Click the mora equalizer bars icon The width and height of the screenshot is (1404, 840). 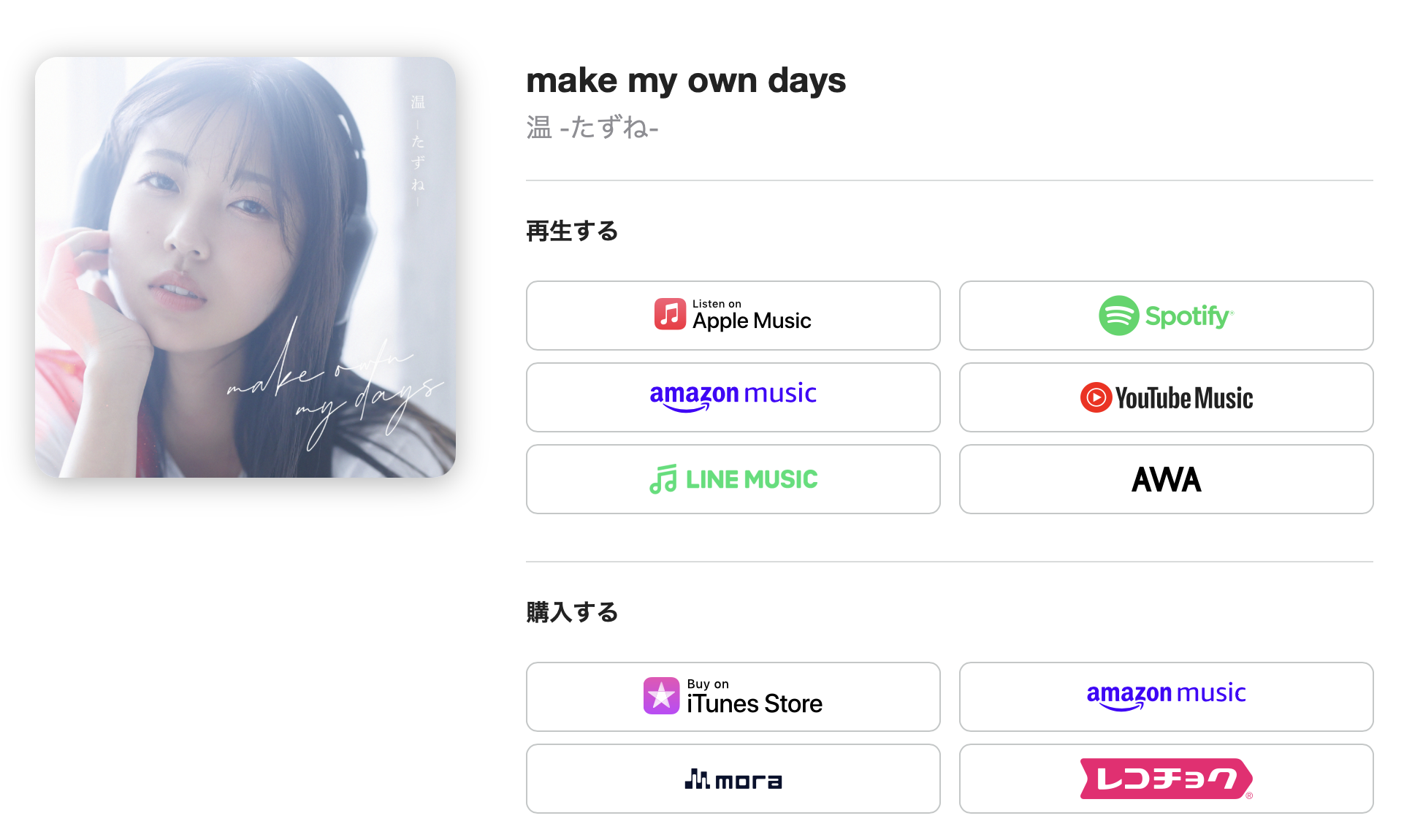[x=697, y=779]
